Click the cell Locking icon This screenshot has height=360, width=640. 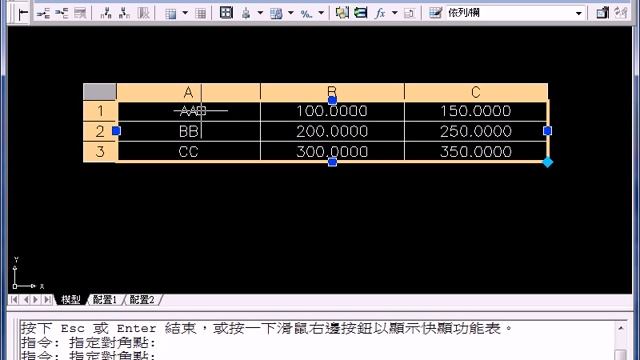276,13
